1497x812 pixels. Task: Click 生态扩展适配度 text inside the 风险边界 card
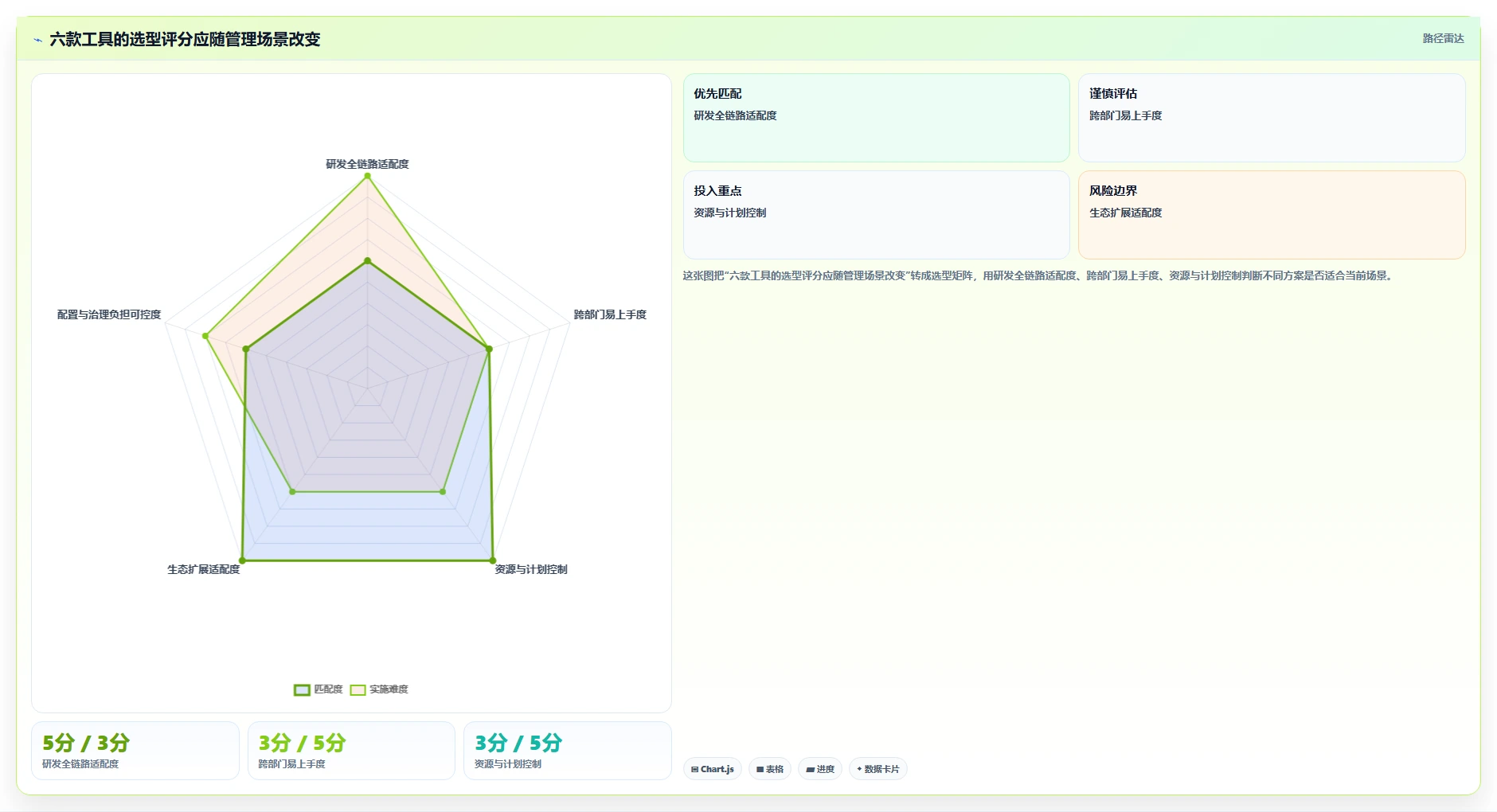1125,213
